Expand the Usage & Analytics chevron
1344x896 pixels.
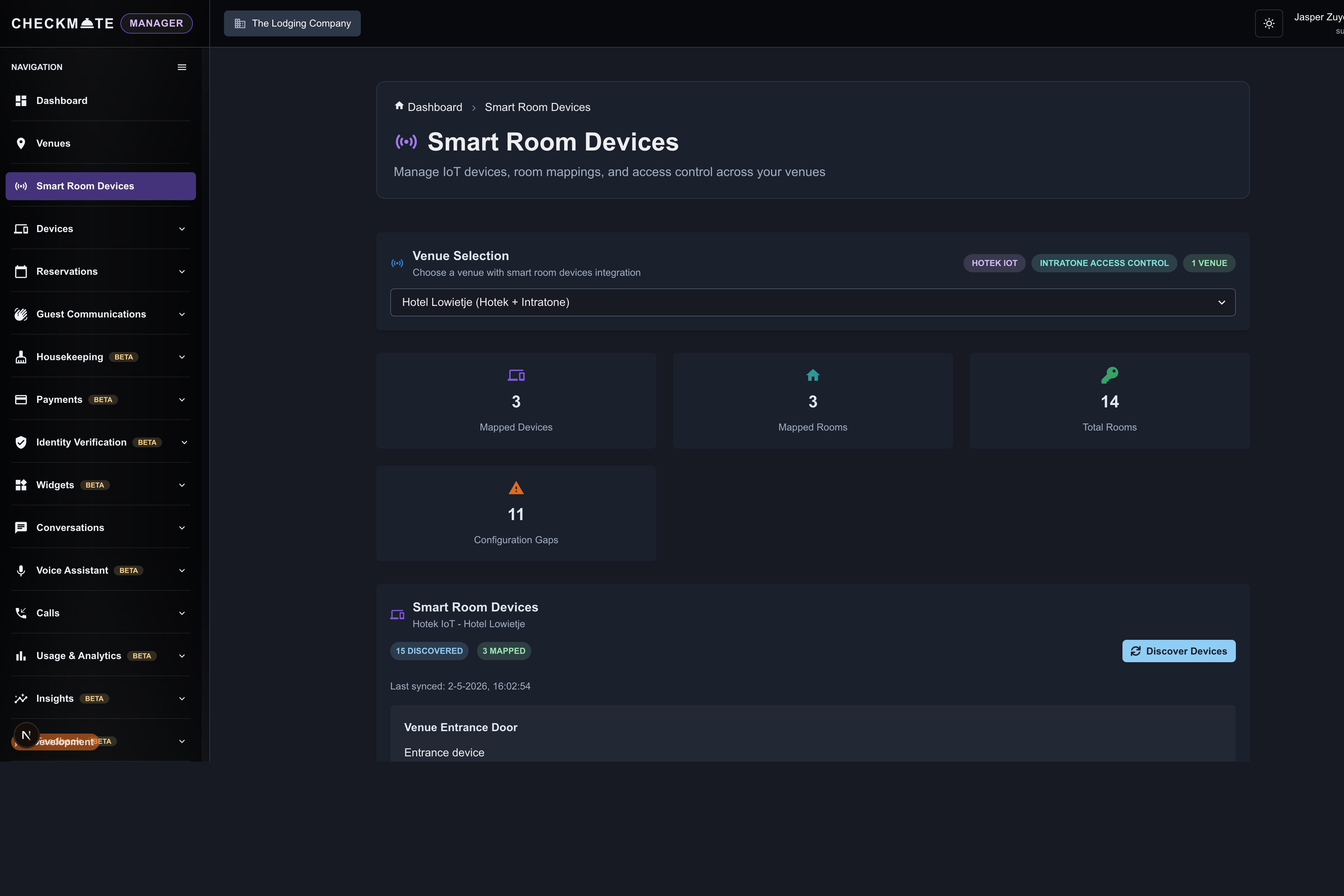(182, 656)
